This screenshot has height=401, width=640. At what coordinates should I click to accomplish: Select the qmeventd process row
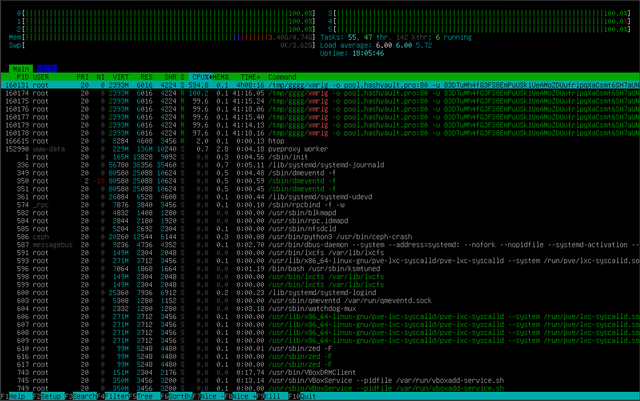320,301
